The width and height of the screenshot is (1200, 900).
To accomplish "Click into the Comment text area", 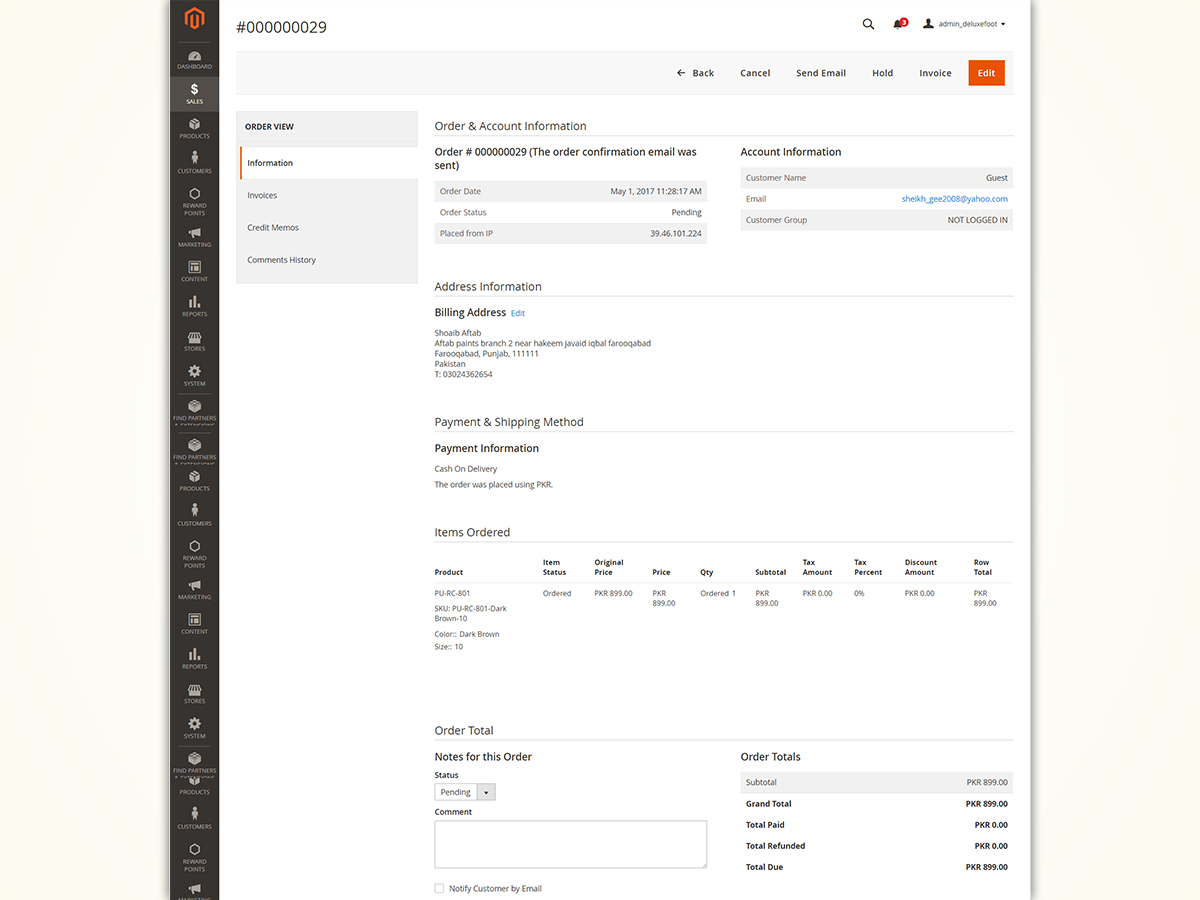I will tap(570, 844).
